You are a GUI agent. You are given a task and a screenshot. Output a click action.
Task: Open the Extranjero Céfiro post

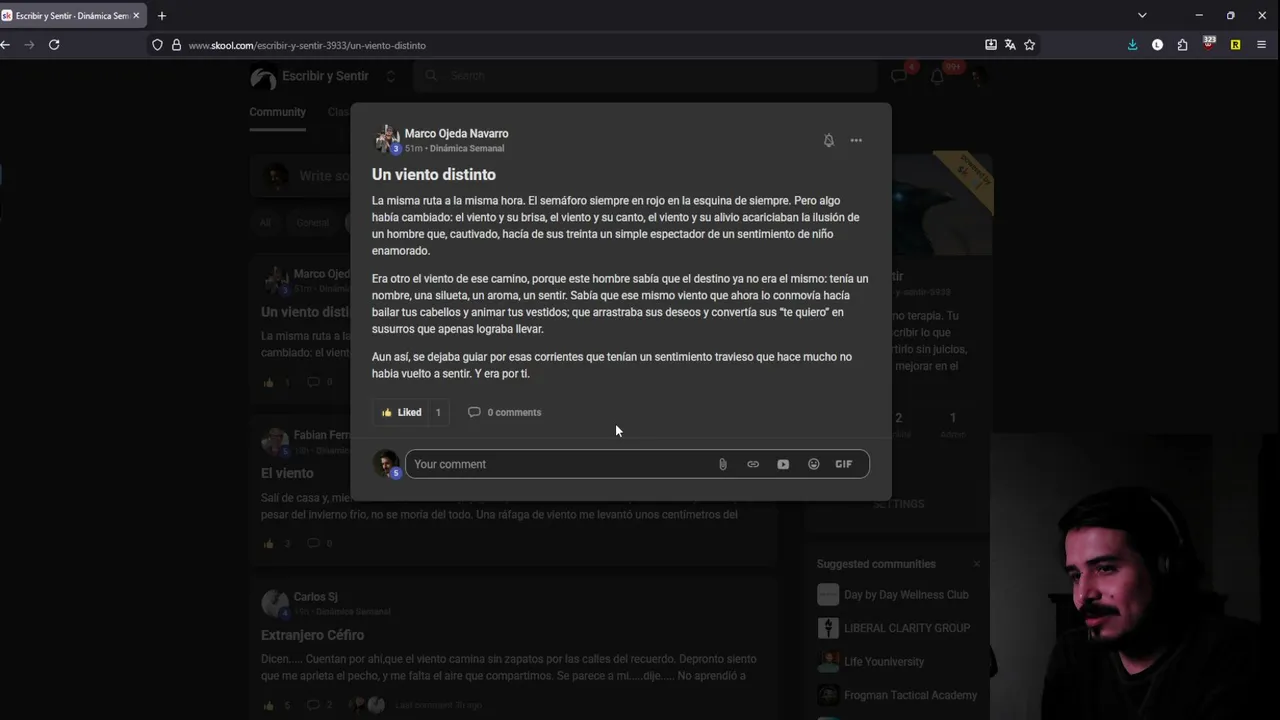(312, 635)
